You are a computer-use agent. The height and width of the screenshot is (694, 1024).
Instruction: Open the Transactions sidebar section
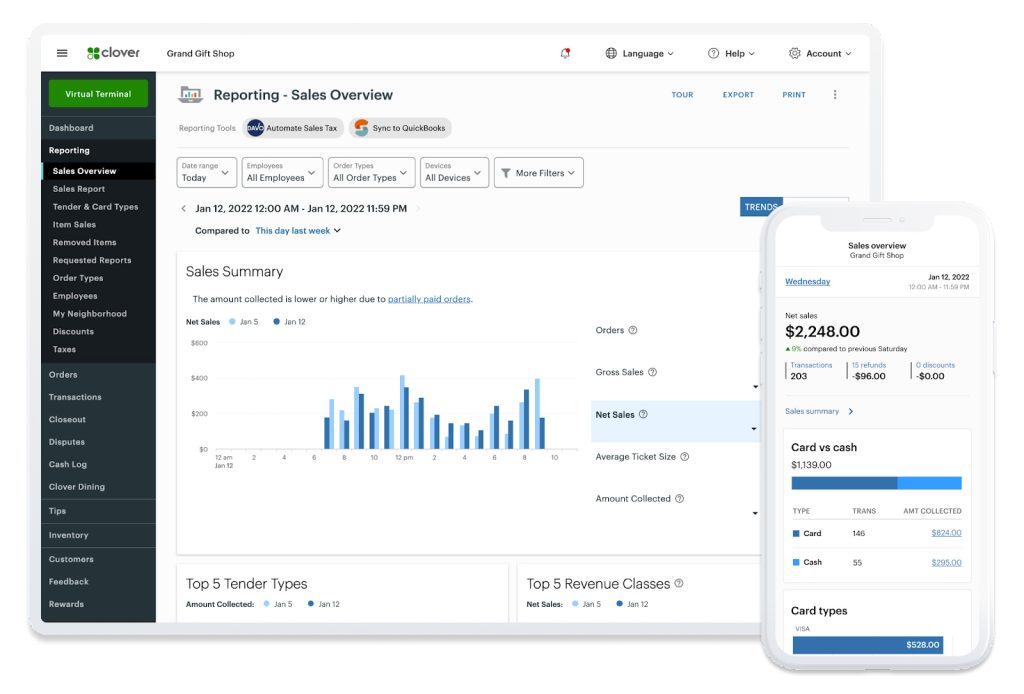coord(75,397)
